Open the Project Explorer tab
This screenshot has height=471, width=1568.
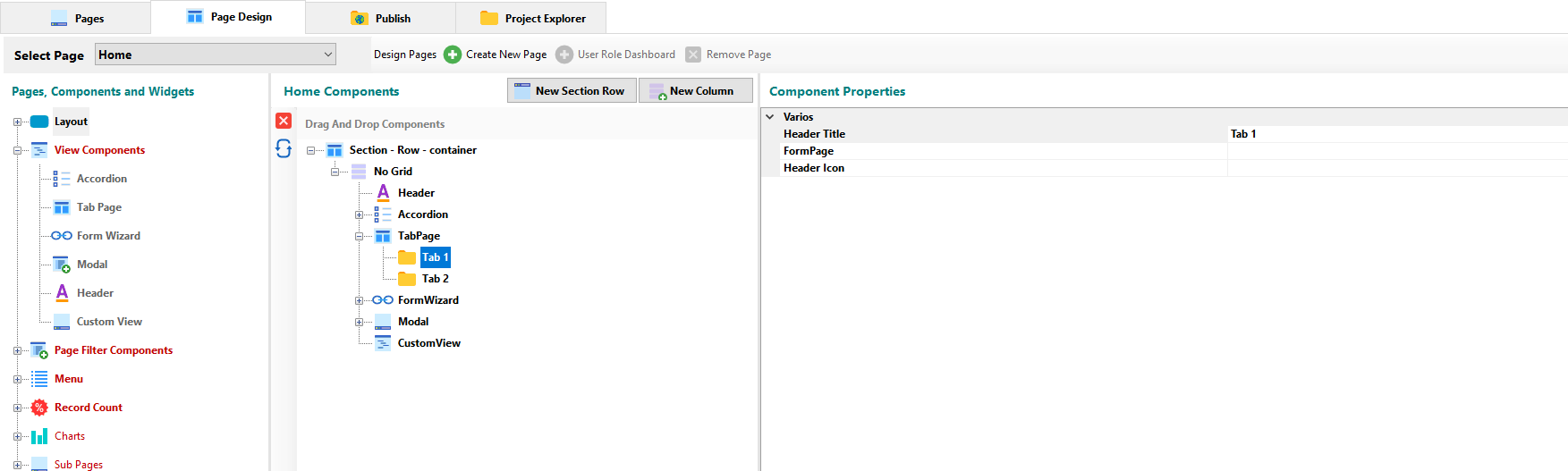(532, 18)
